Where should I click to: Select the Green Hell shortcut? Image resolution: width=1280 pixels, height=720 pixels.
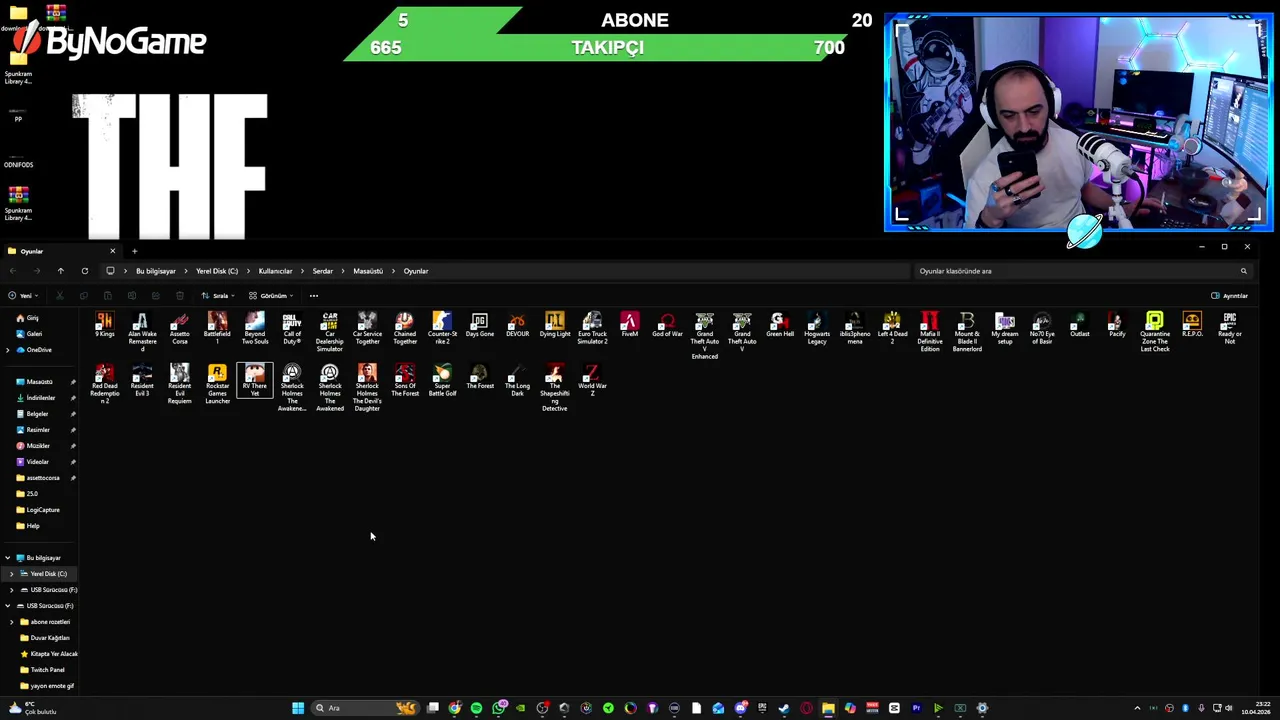[780, 326]
